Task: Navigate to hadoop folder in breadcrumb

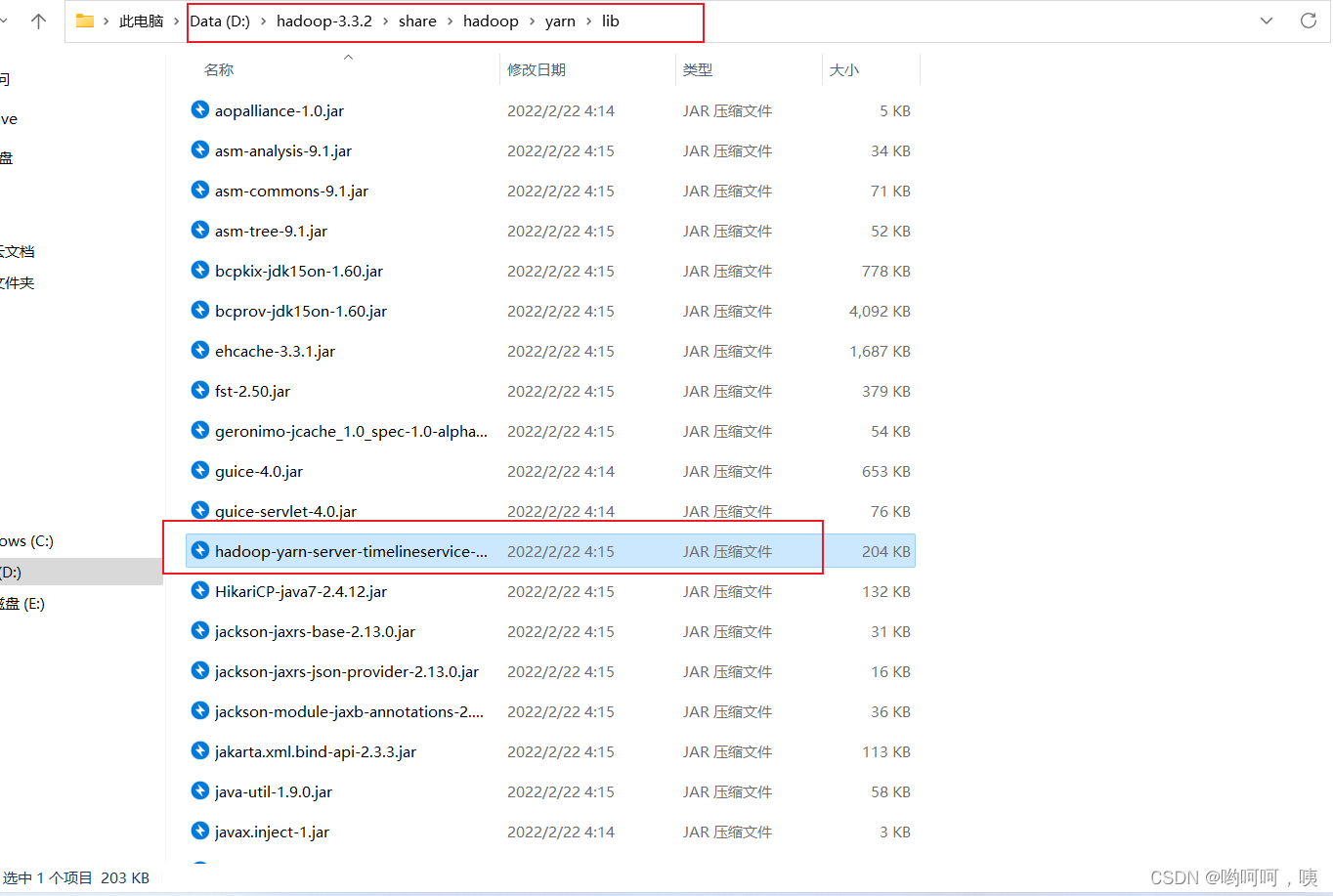Action: [x=491, y=21]
